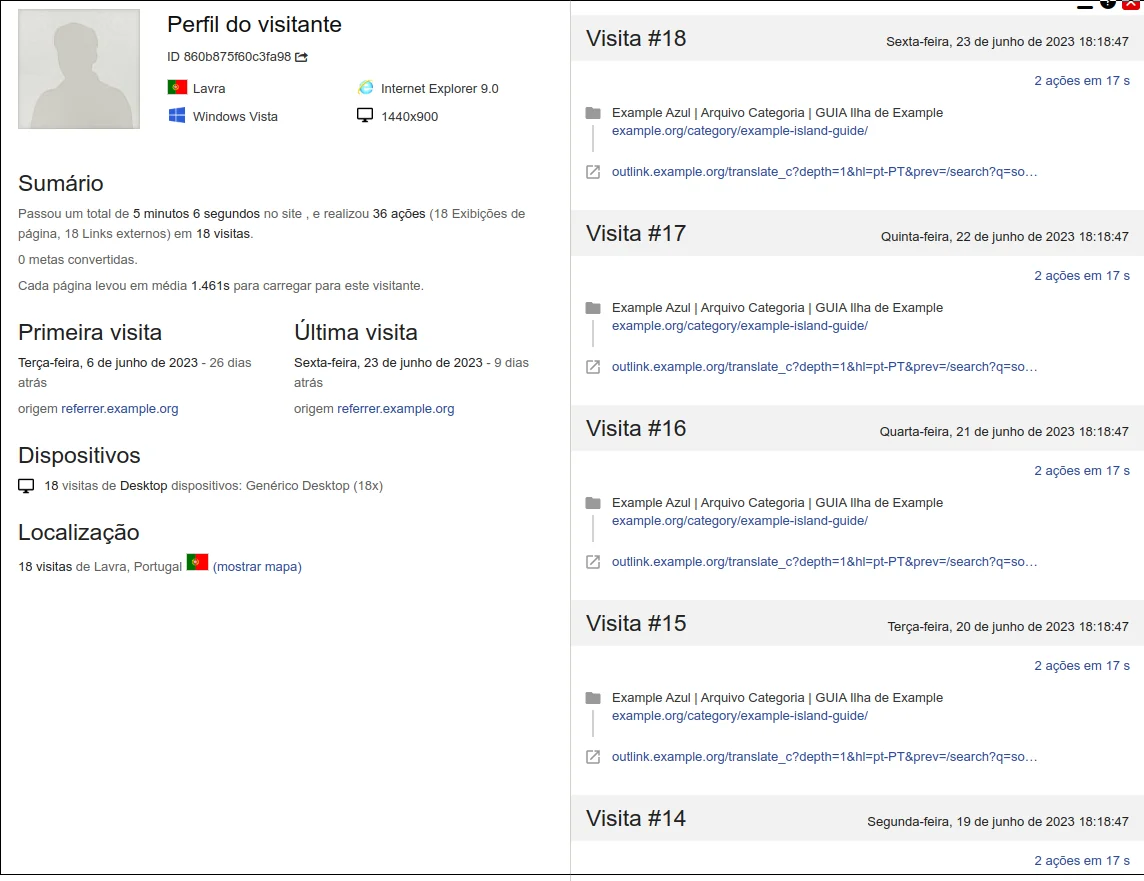Click the outlink icon in Visita #17
Screen dimensions: 1144x881
(593, 367)
